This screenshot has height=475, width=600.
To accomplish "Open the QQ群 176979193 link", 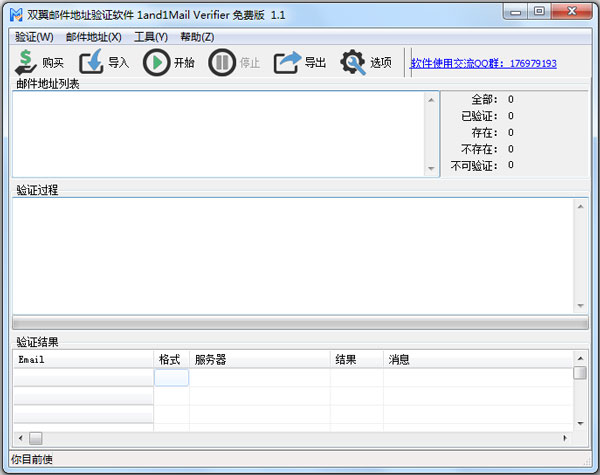I will (483, 64).
